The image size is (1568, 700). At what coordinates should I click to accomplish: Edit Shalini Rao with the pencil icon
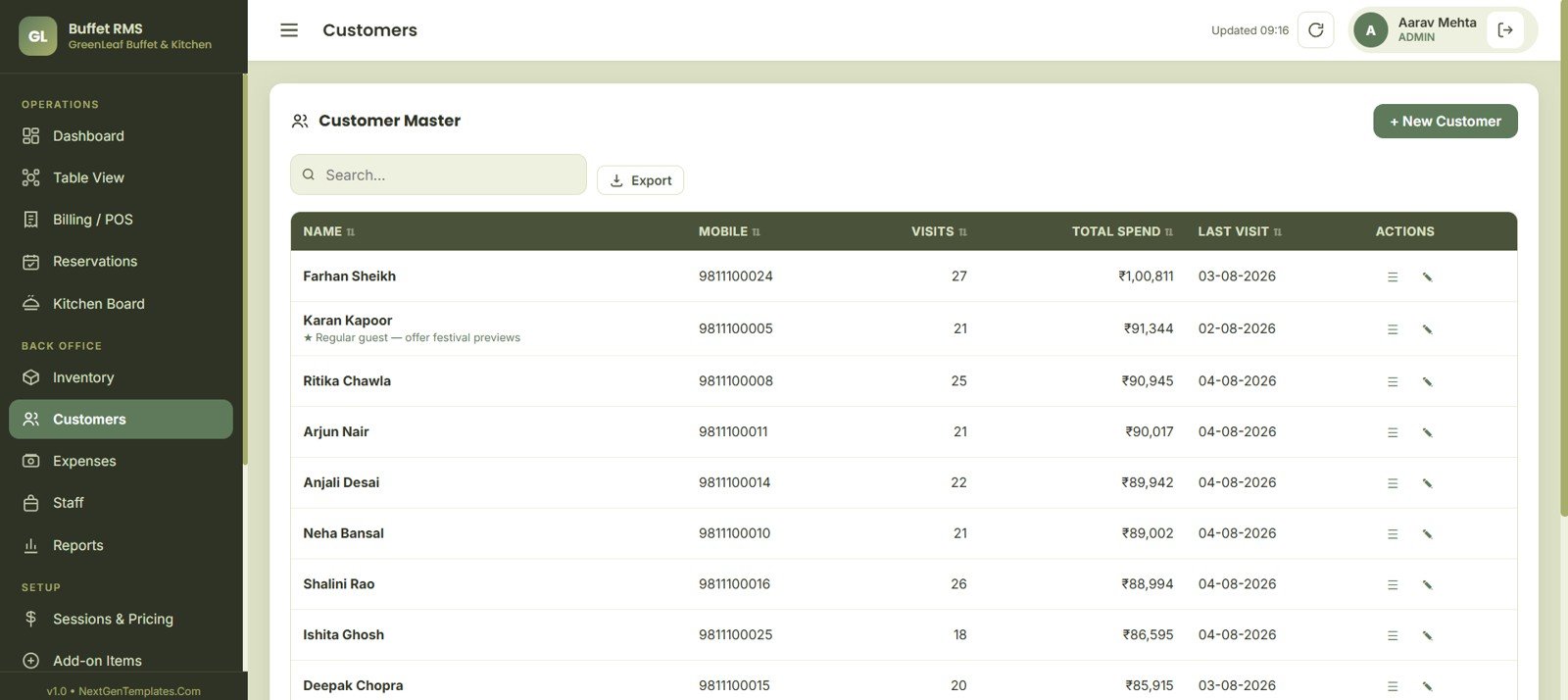pyautogui.click(x=1427, y=585)
